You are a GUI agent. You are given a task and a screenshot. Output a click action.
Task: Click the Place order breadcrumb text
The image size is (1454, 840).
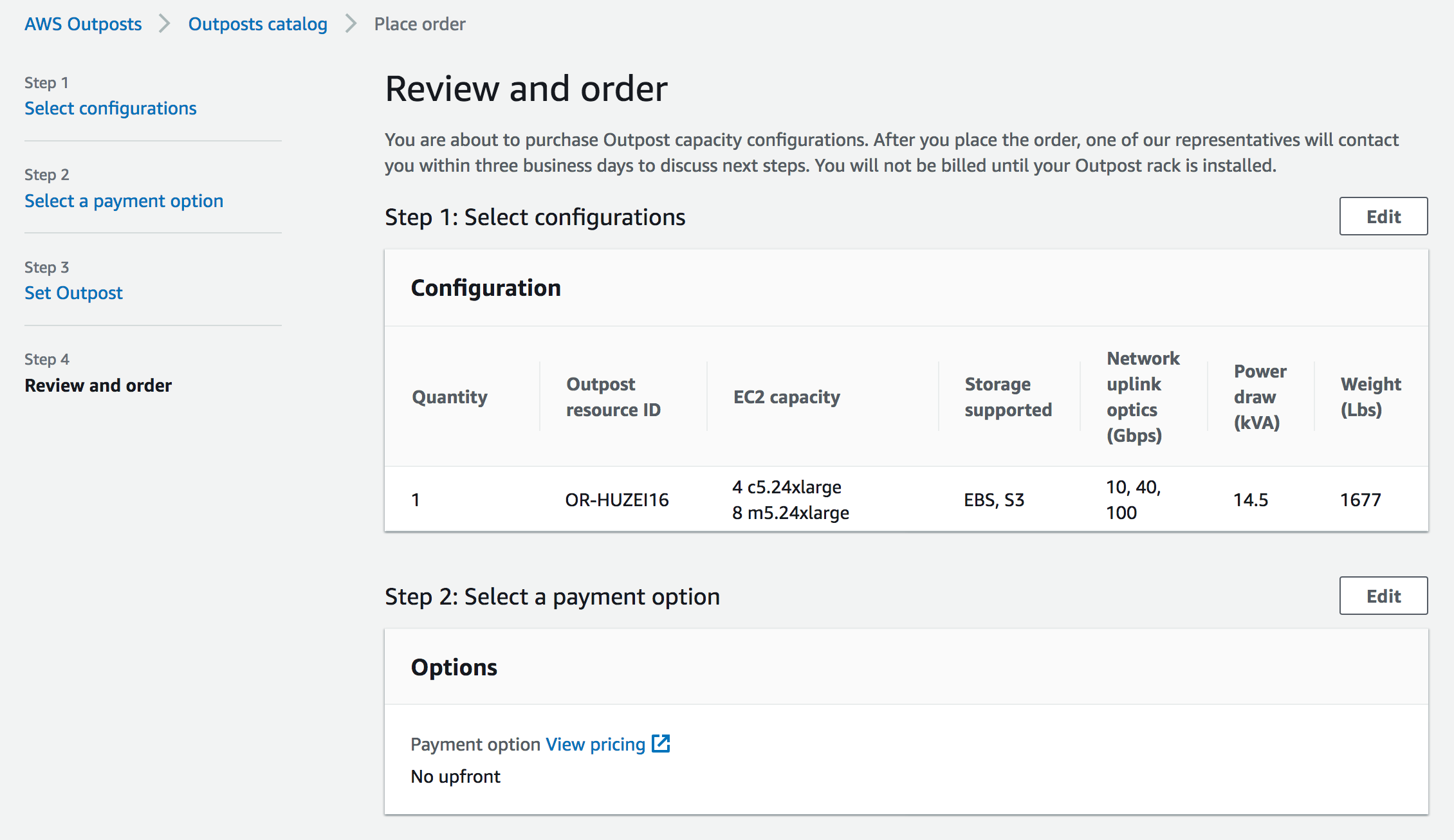[x=419, y=24]
